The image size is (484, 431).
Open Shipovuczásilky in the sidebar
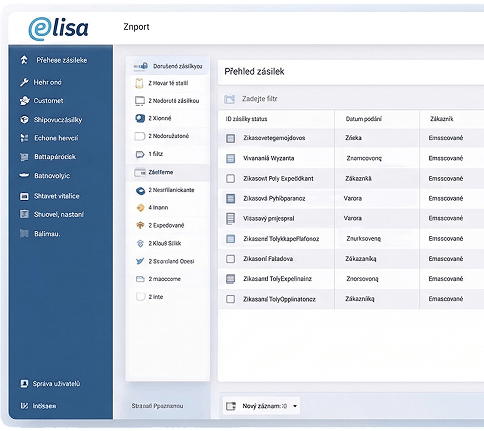pos(58,120)
